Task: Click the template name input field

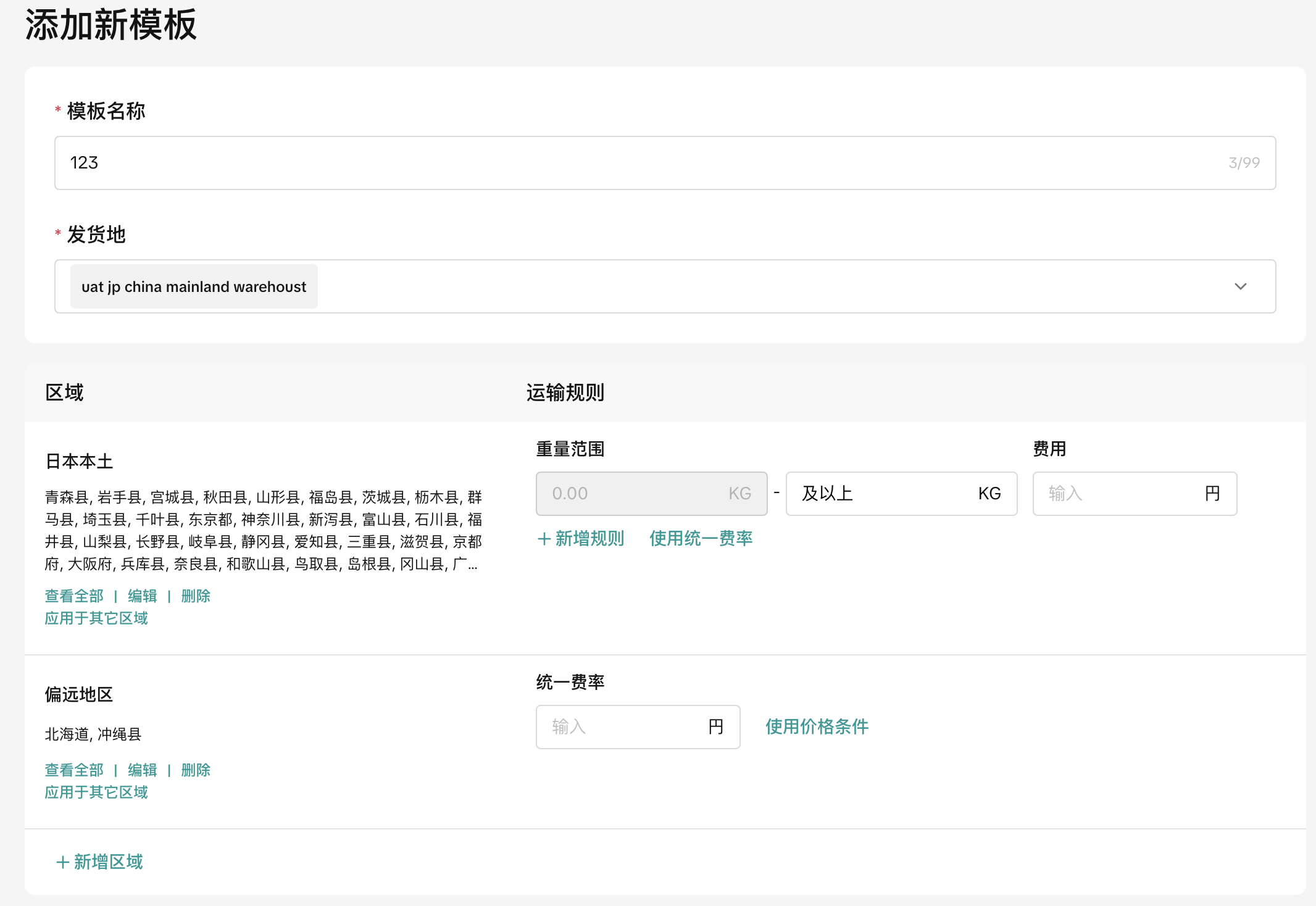Action: pos(642,163)
